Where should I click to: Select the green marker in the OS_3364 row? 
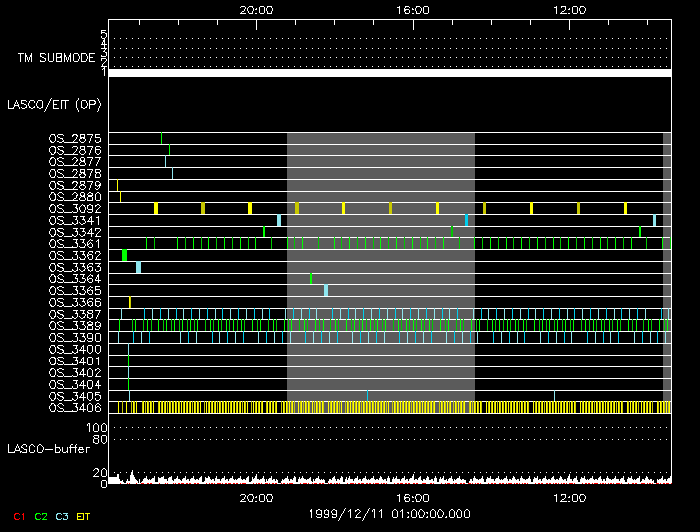point(311,279)
